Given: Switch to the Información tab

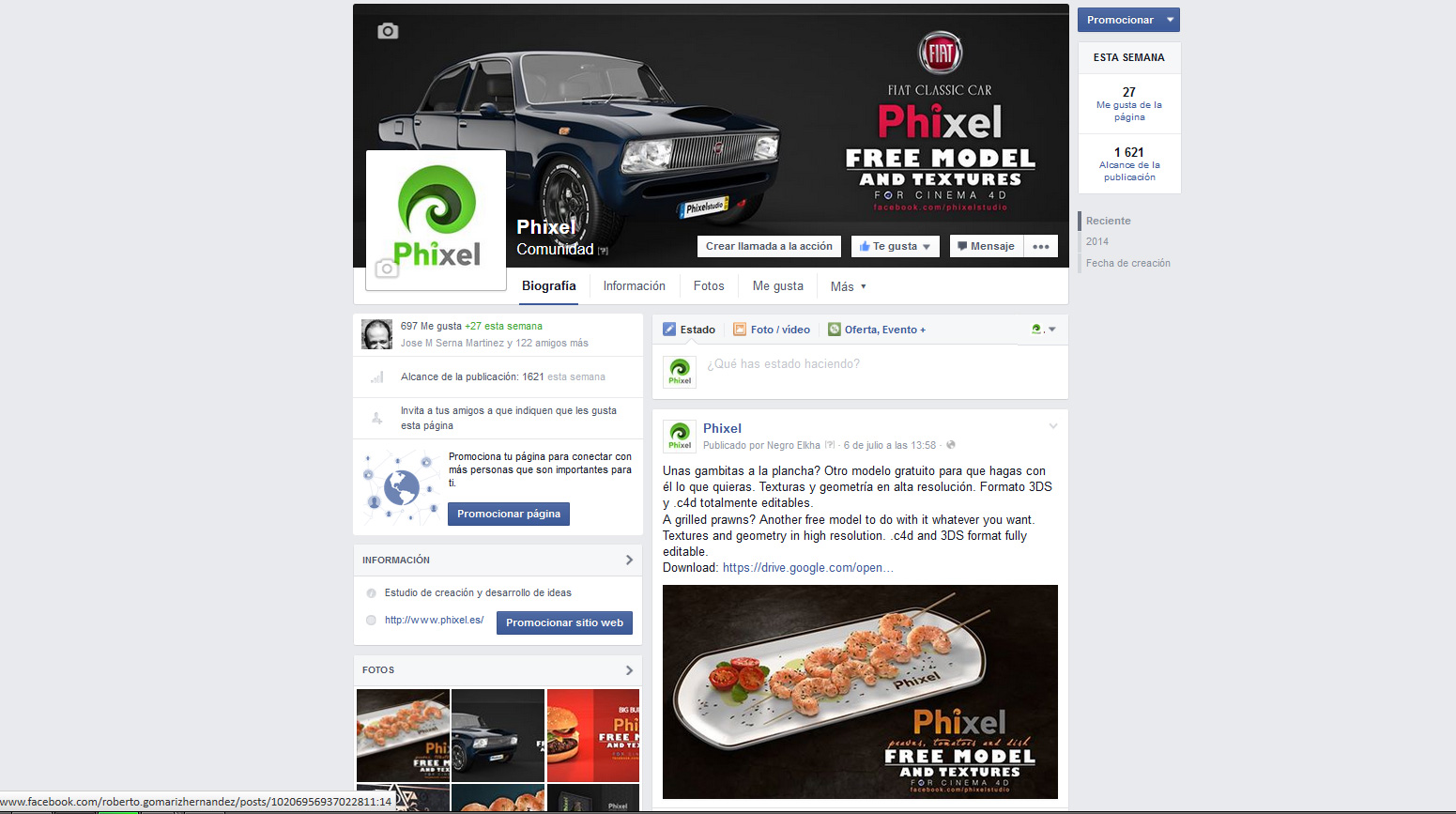Looking at the screenshot, I should click(634, 286).
